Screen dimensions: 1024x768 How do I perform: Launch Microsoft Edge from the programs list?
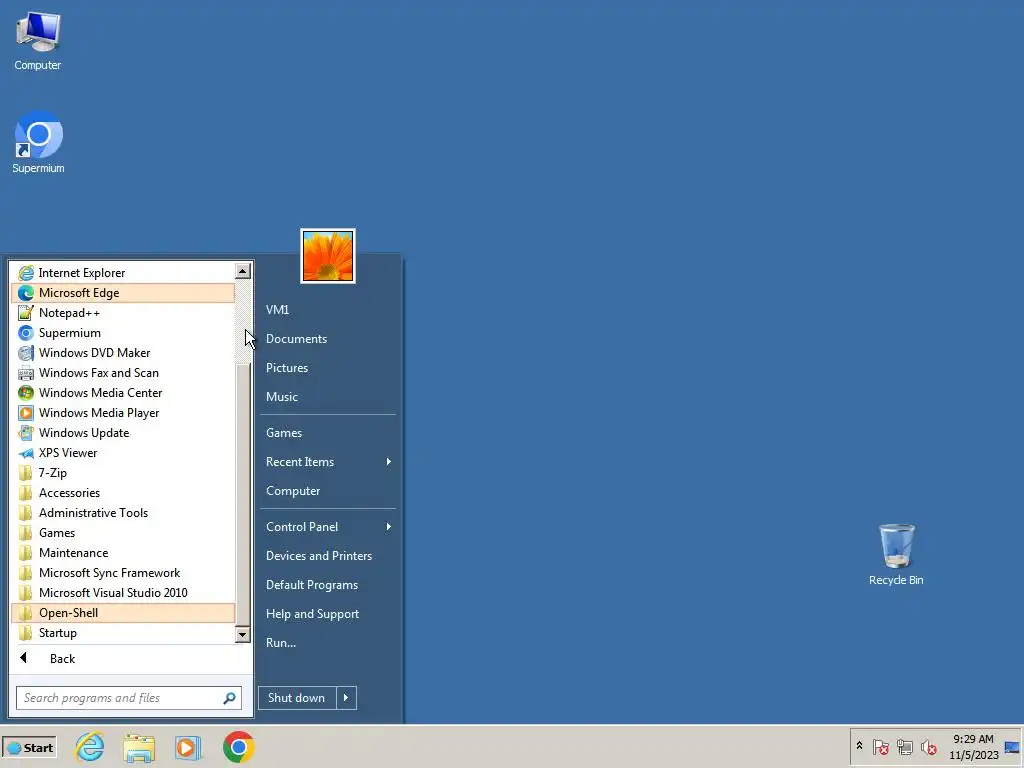tap(123, 293)
